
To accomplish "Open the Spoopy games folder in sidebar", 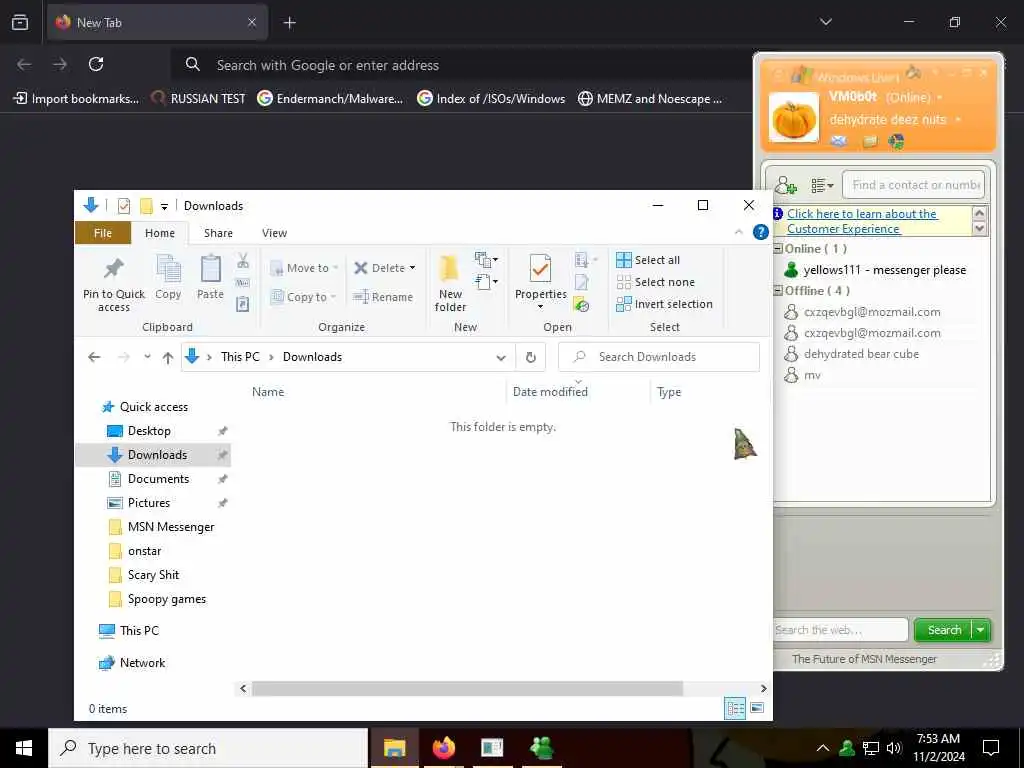I will pos(167,599).
